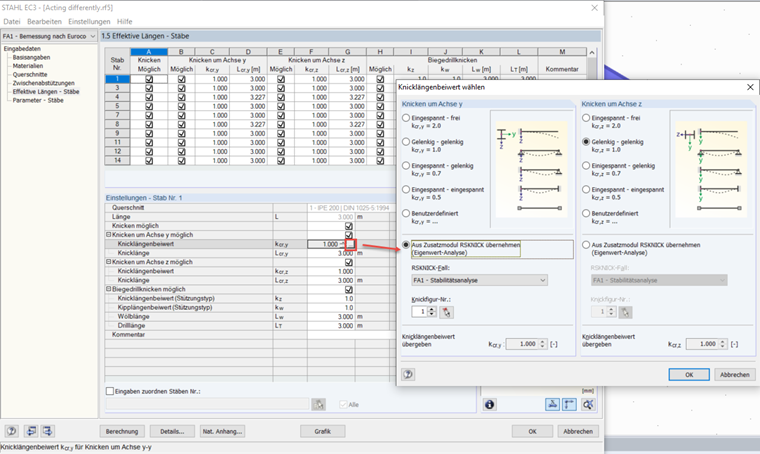The width and height of the screenshot is (760, 454).
Task: Open Zwischenabstützungen in the navigation tree
Action: click(x=44, y=83)
